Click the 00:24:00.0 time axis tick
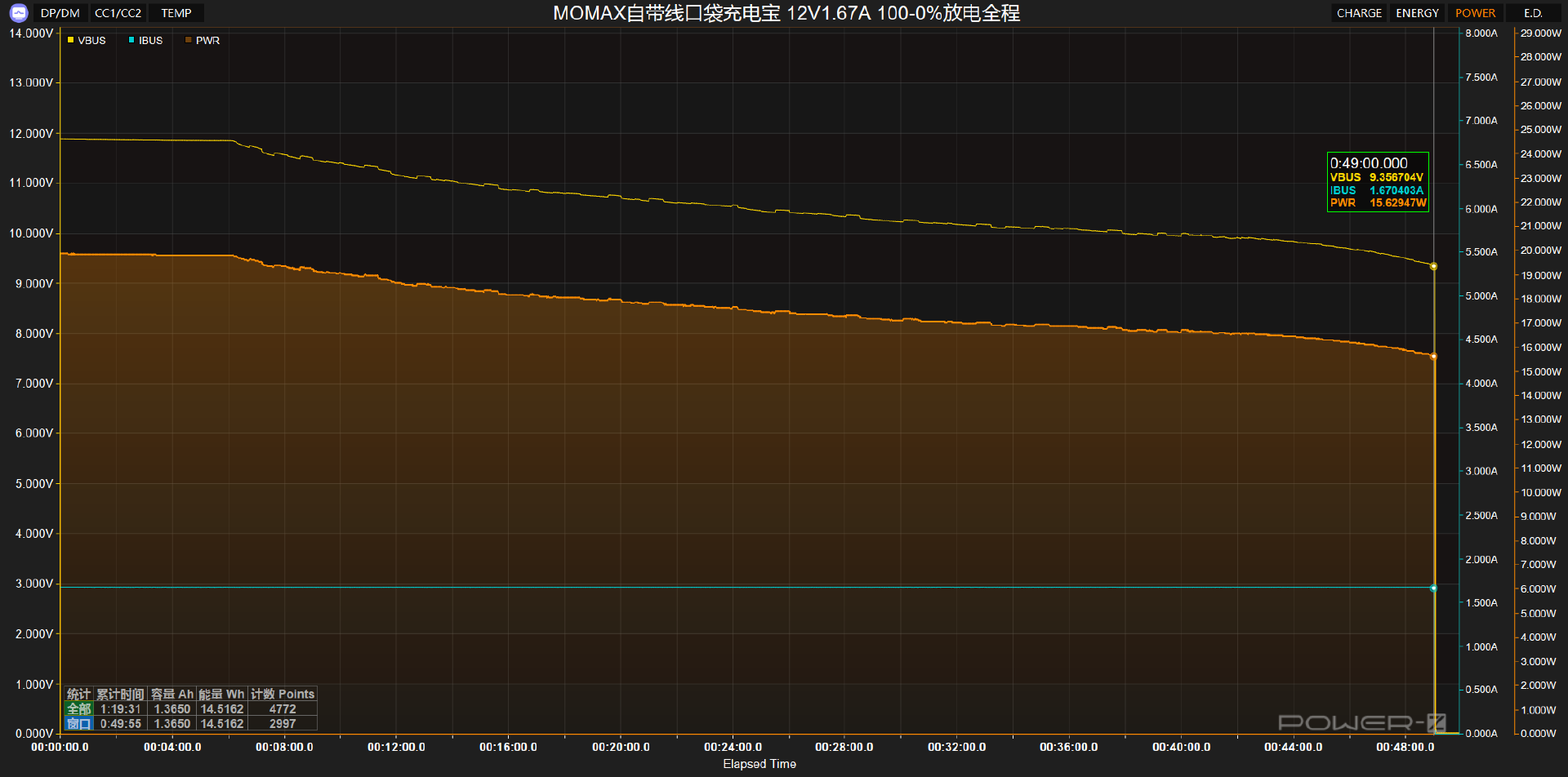 coord(733,747)
